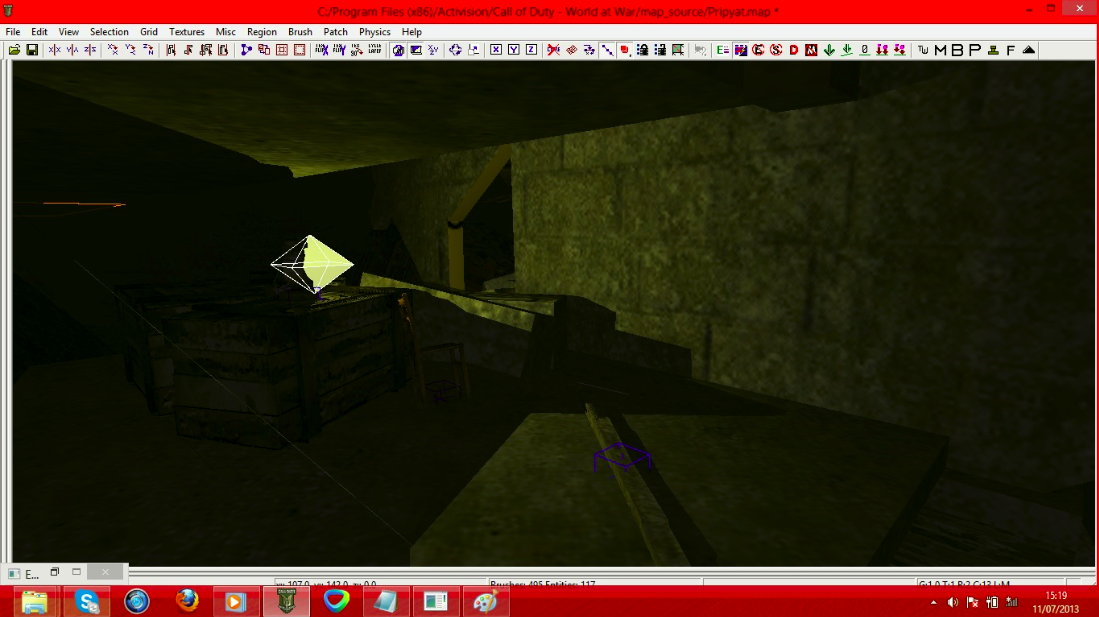
Task: Click the red scissors clipper icon
Action: click(554, 50)
